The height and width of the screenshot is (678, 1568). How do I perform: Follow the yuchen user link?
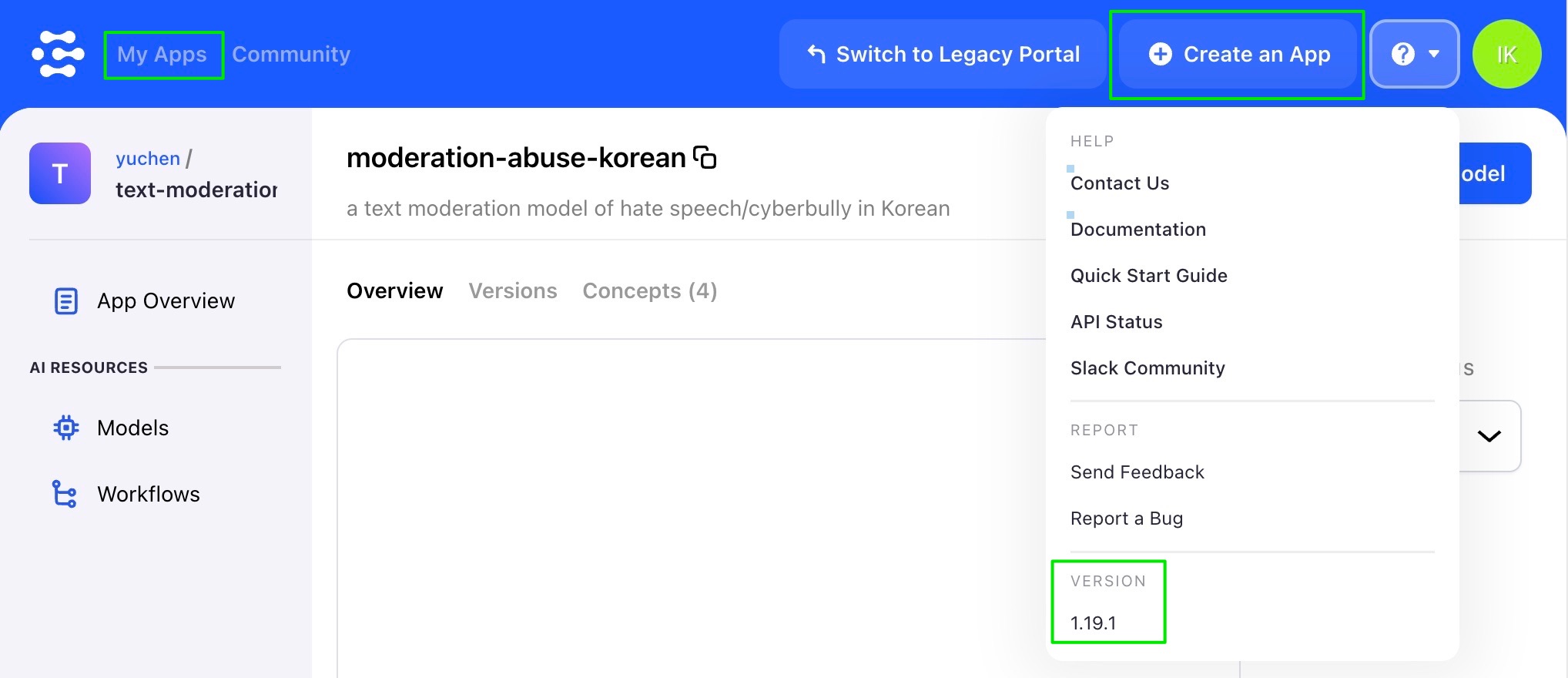pyautogui.click(x=148, y=159)
